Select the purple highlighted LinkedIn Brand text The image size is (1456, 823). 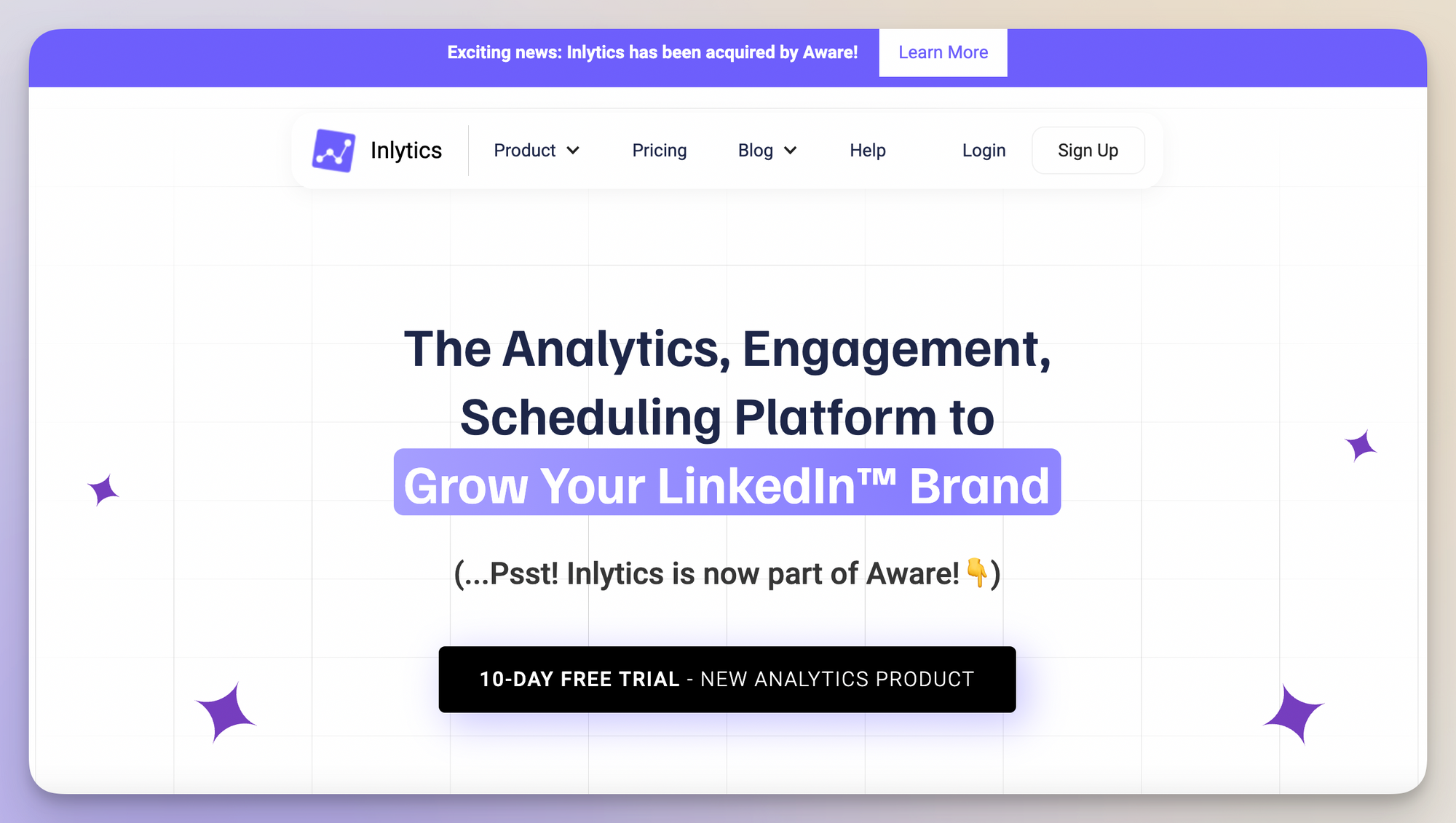(x=727, y=485)
